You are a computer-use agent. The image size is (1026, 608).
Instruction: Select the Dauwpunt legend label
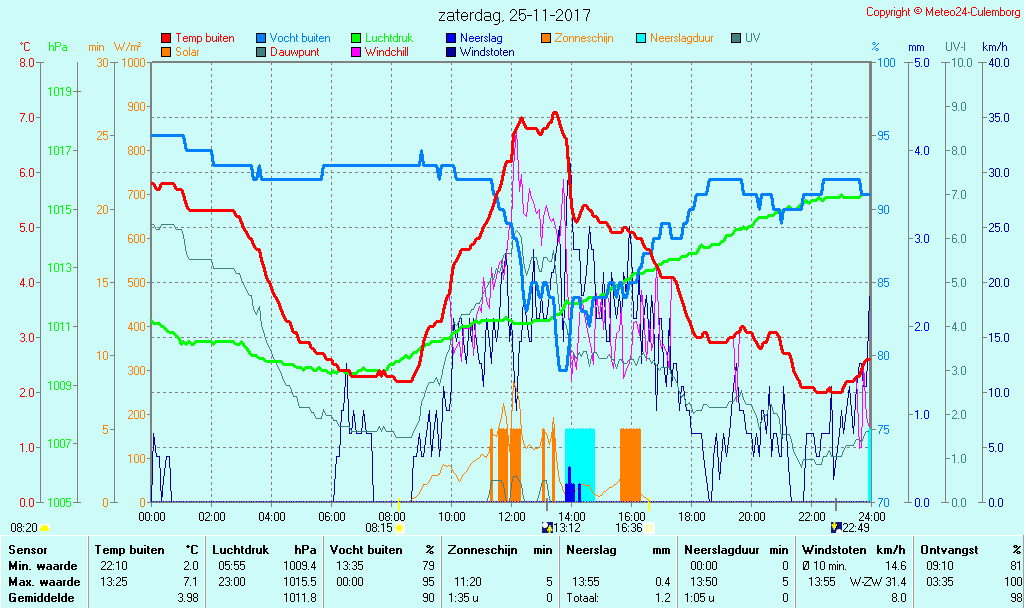click(x=295, y=52)
